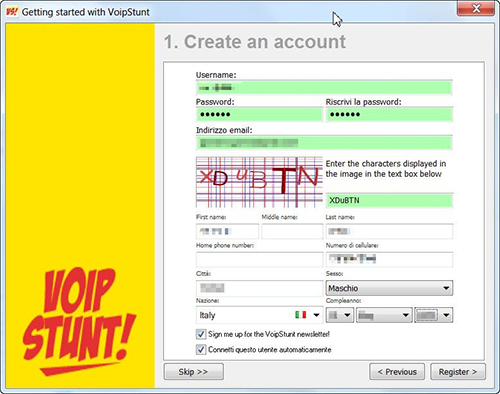This screenshot has height=394, width=500.
Task: Click the captcha image with XDuBTN
Action: click(x=259, y=182)
